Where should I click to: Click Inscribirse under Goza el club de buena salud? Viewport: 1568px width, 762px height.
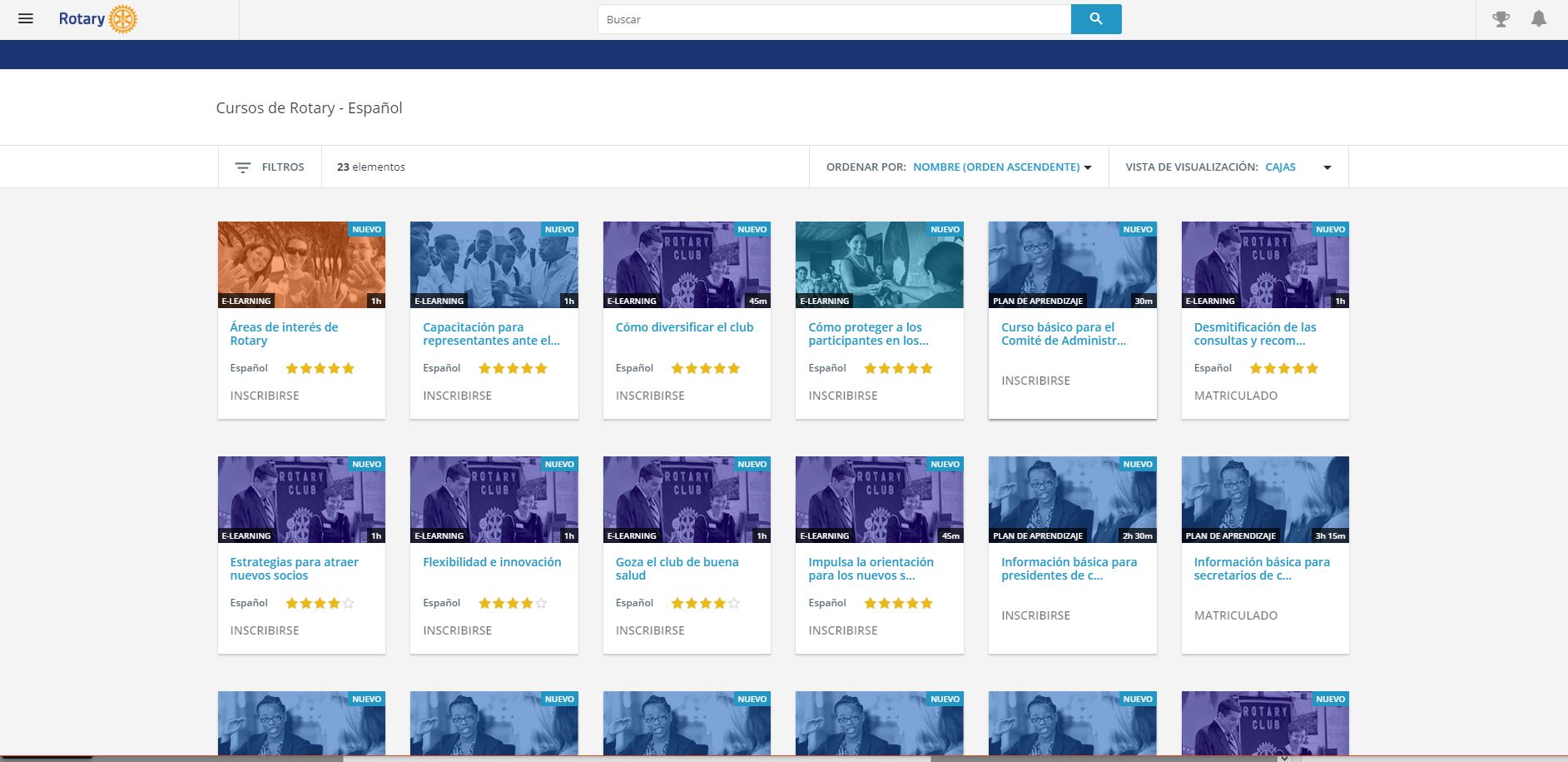pyautogui.click(x=650, y=630)
